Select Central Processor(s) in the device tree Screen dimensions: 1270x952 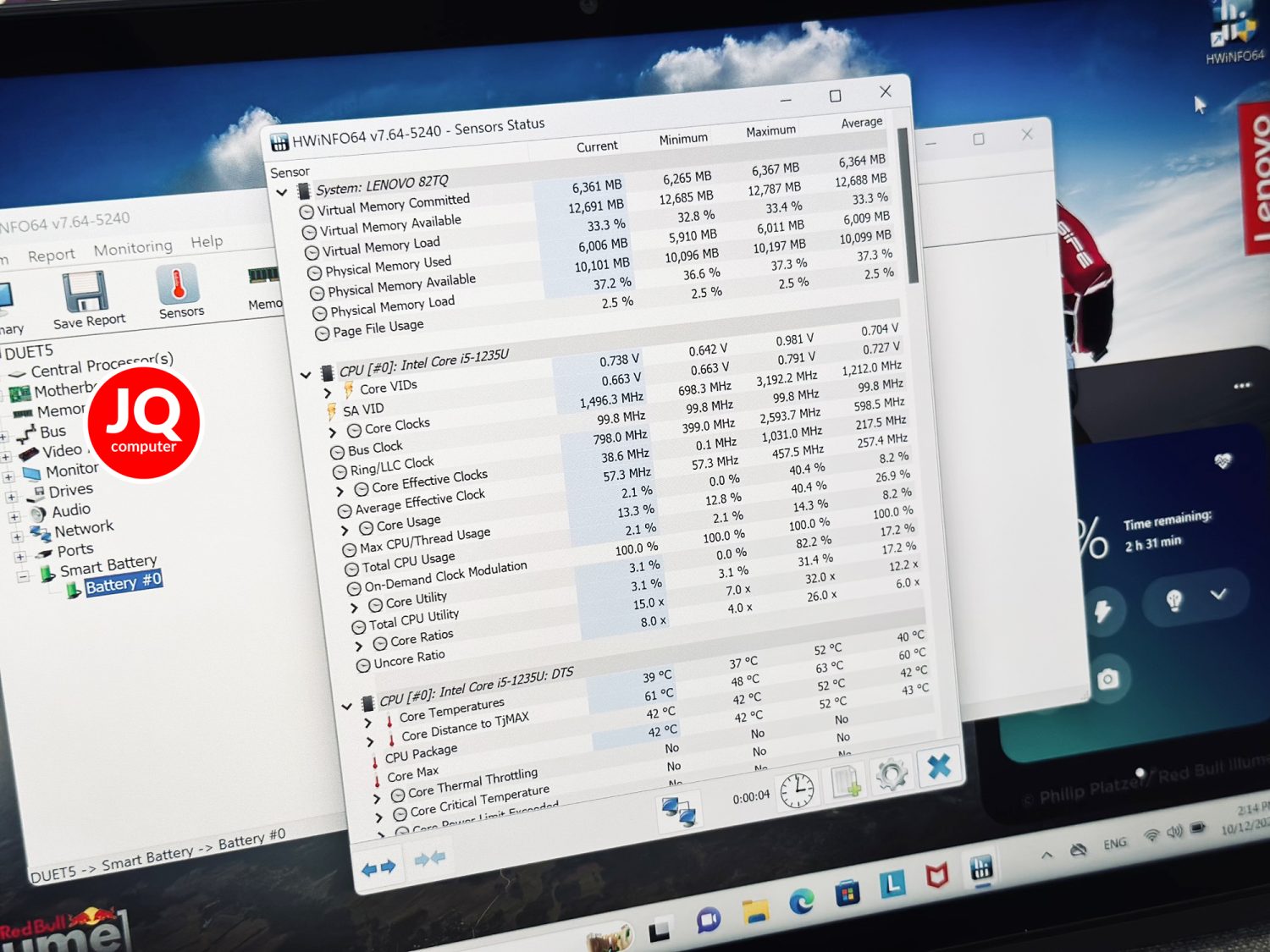click(102, 365)
